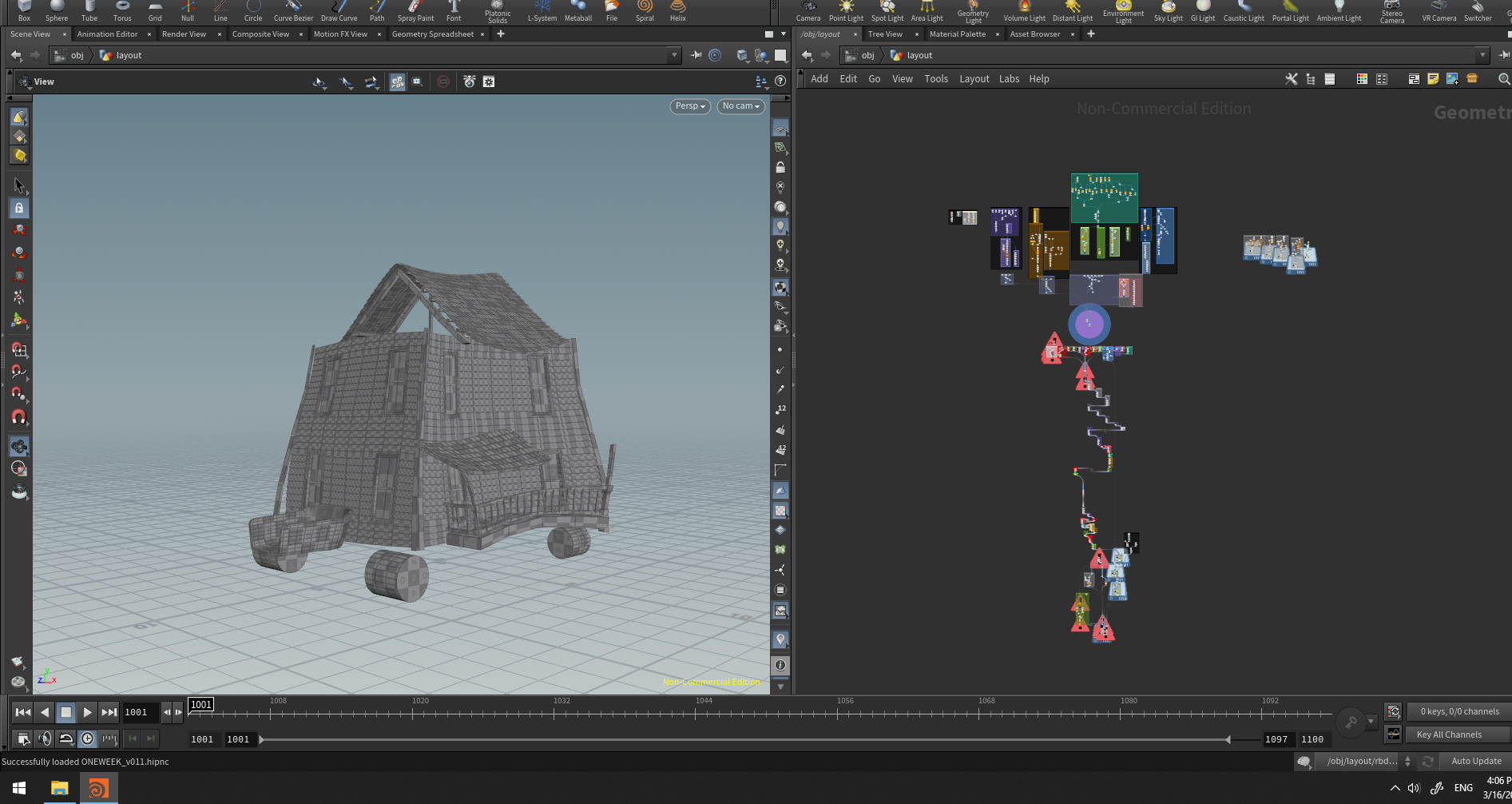
Task: Click the range slider end handle
Action: [x=1228, y=739]
